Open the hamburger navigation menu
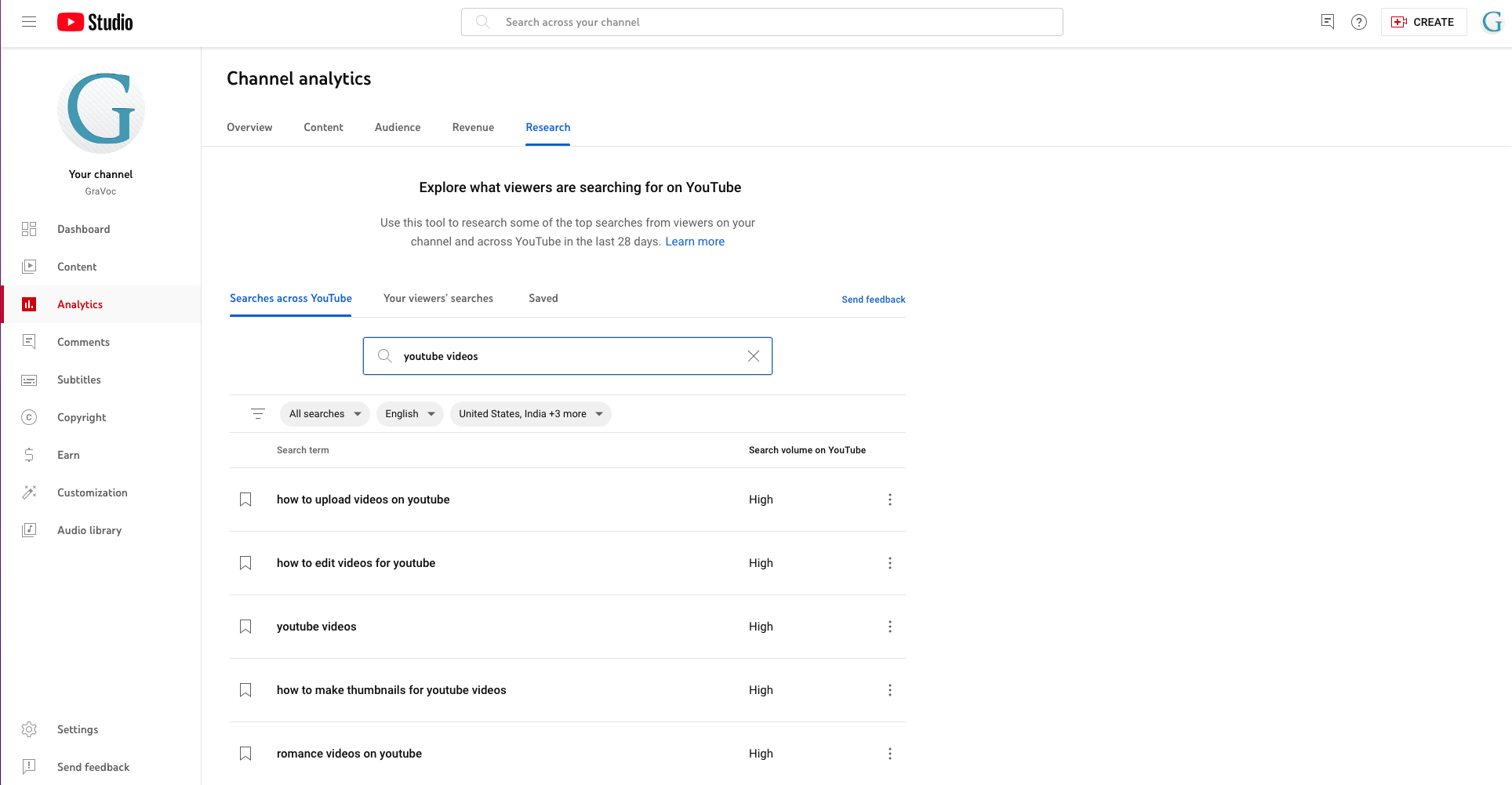1512x785 pixels. coord(29,22)
